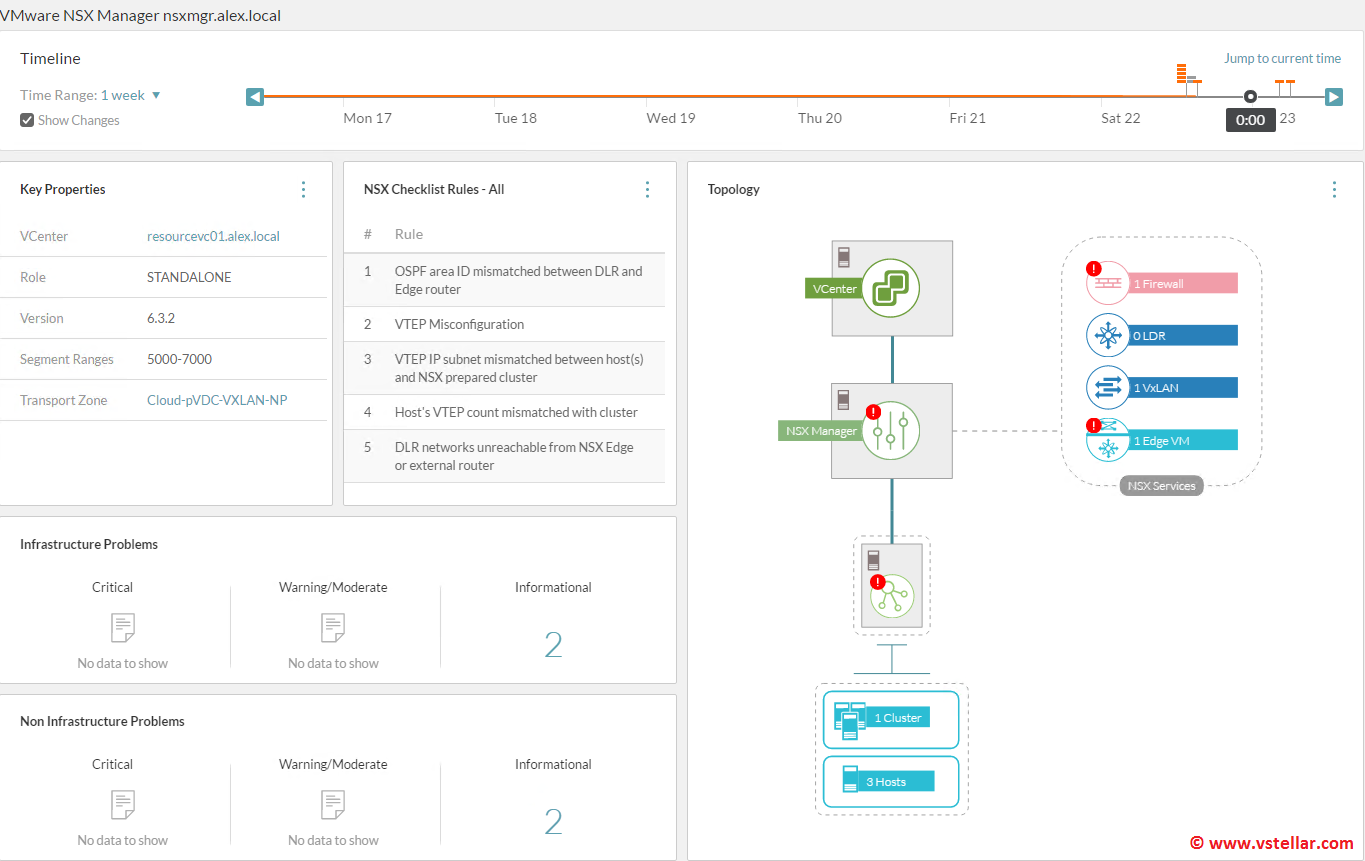Uncheck the Show Changes checkbox
This screenshot has height=861, width=1365.
[27, 121]
